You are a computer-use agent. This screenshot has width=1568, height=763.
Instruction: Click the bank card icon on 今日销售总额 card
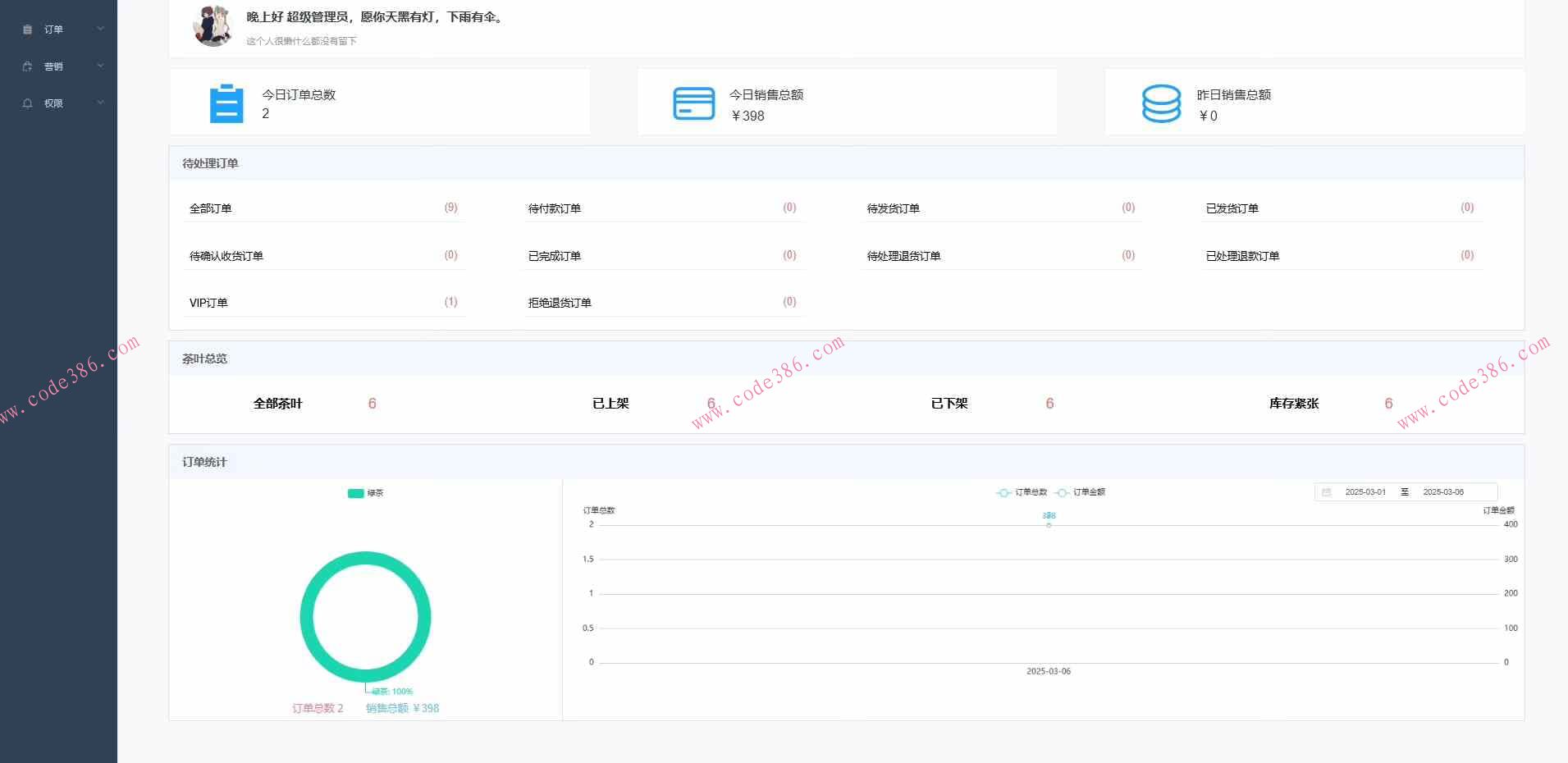(693, 103)
